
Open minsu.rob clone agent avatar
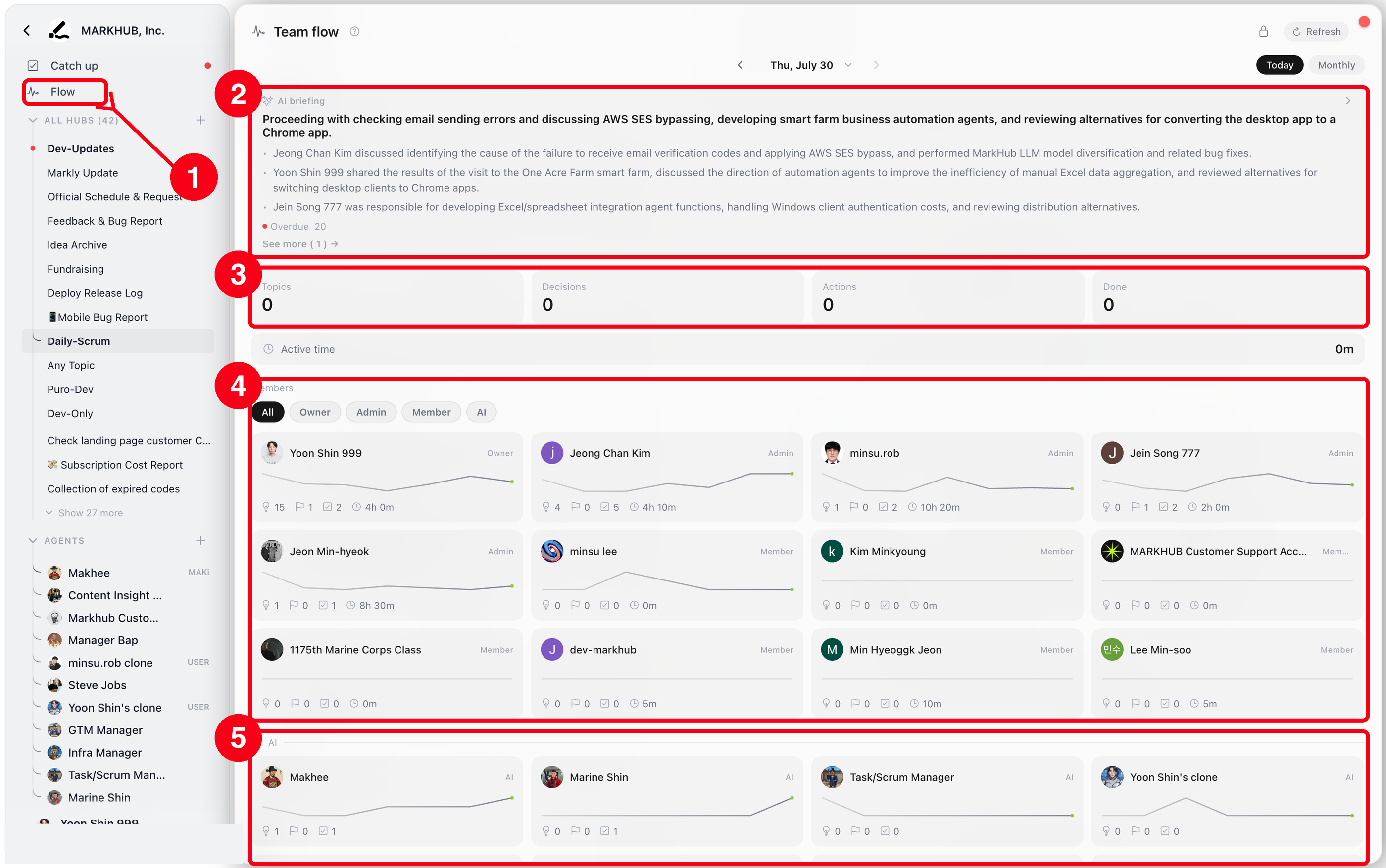tap(54, 662)
